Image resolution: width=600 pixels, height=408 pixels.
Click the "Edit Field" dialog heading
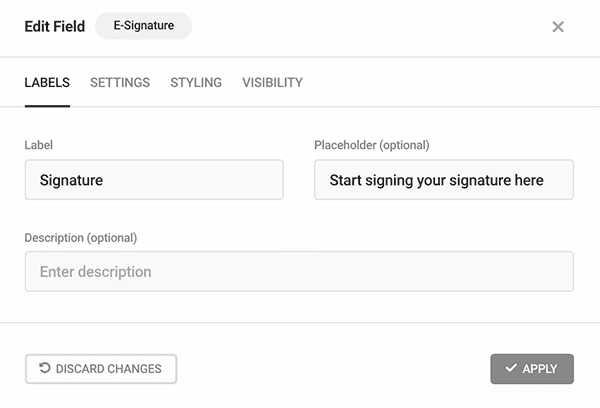pyautogui.click(x=55, y=26)
